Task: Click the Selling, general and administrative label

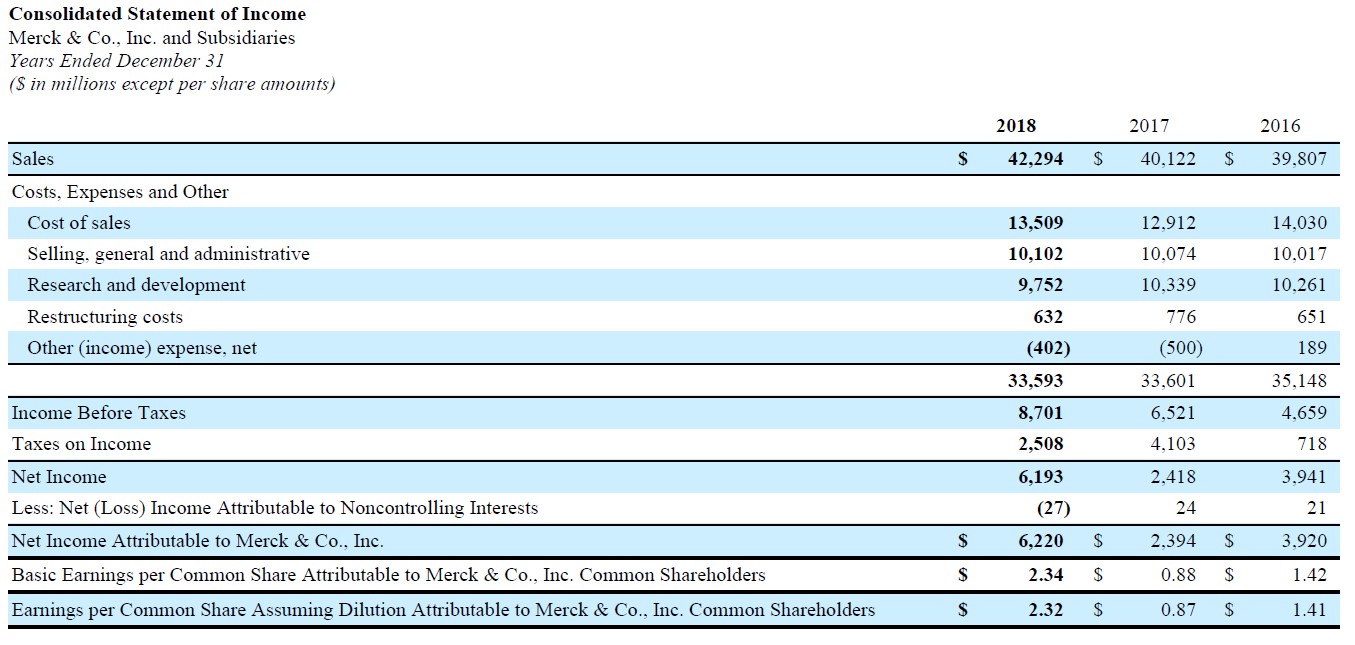Action: (x=168, y=254)
